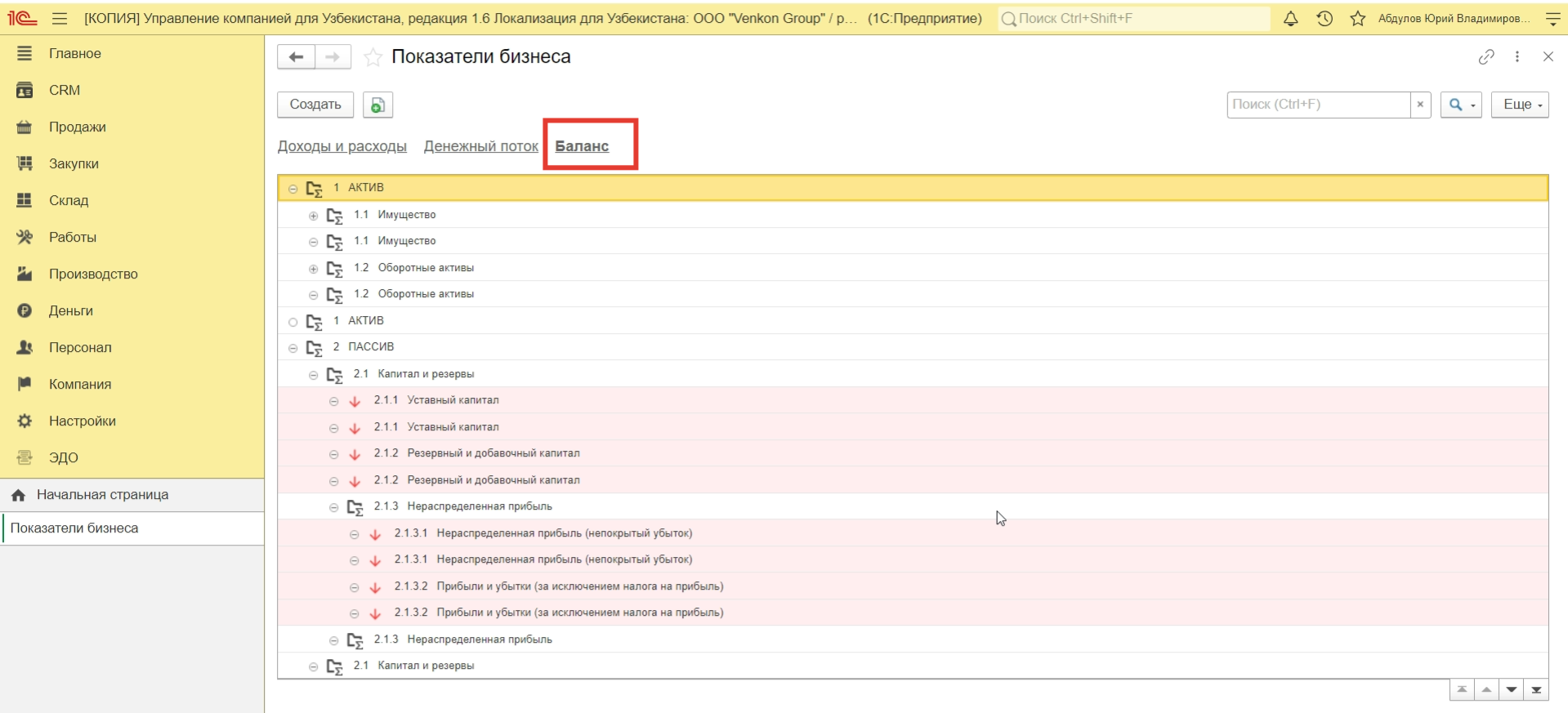
Task: Open the hamburger sections menu icon
Action: point(60,19)
